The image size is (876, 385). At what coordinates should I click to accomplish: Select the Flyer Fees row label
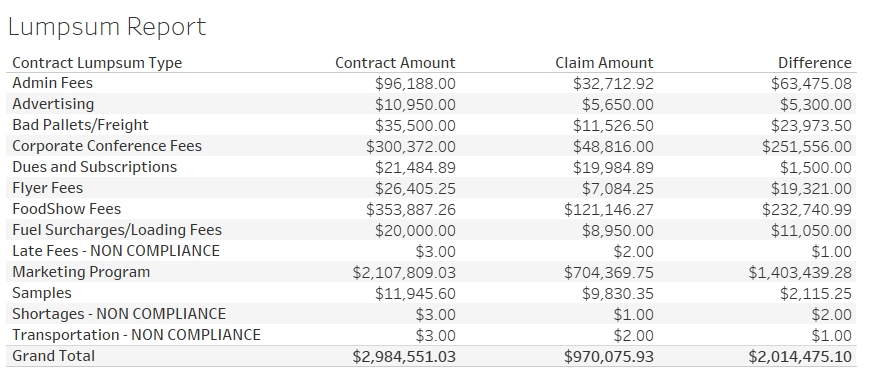[47, 188]
